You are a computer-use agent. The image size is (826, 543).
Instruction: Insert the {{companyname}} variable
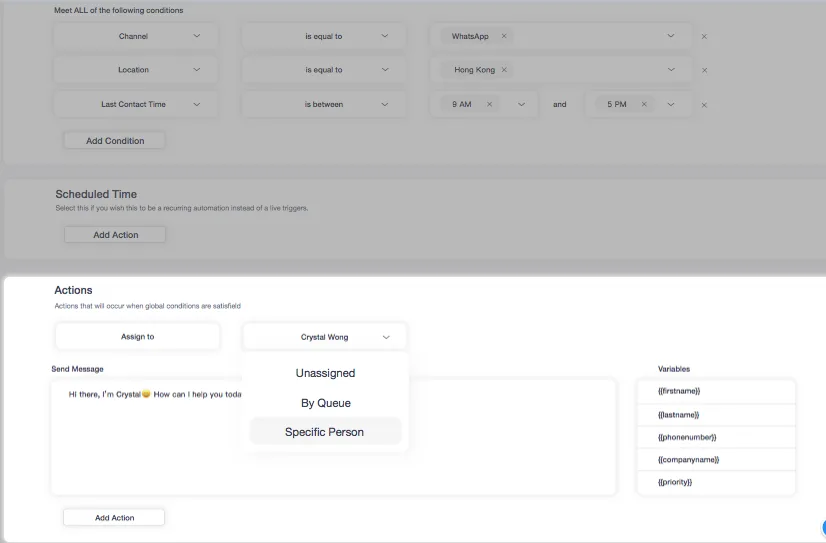pyautogui.click(x=716, y=460)
